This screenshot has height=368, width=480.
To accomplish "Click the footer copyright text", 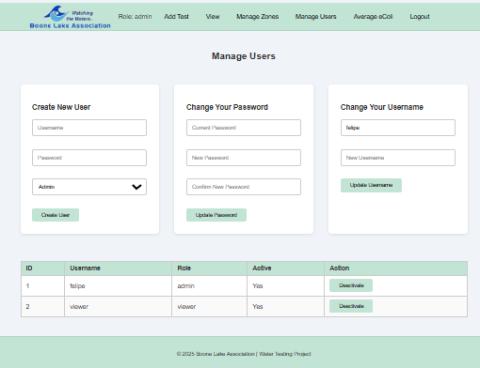I will (x=244, y=354).
